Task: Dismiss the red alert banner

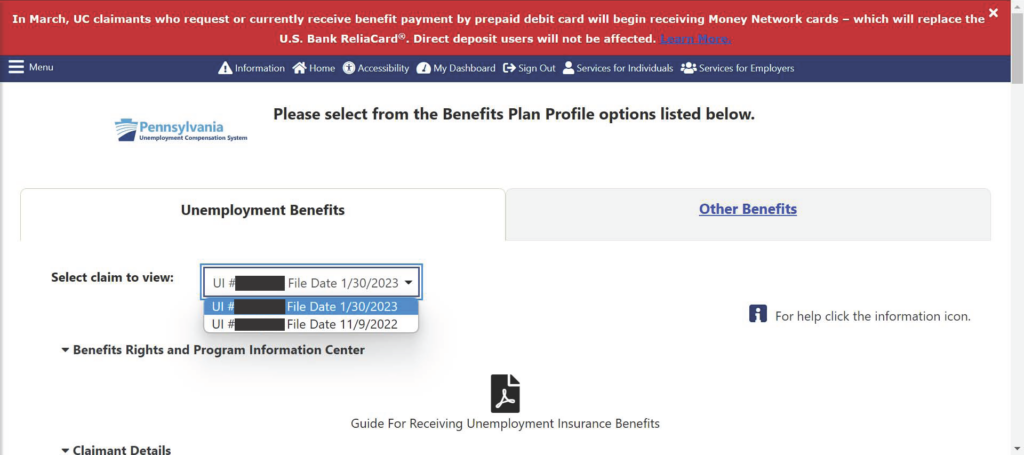Action: pos(993,13)
